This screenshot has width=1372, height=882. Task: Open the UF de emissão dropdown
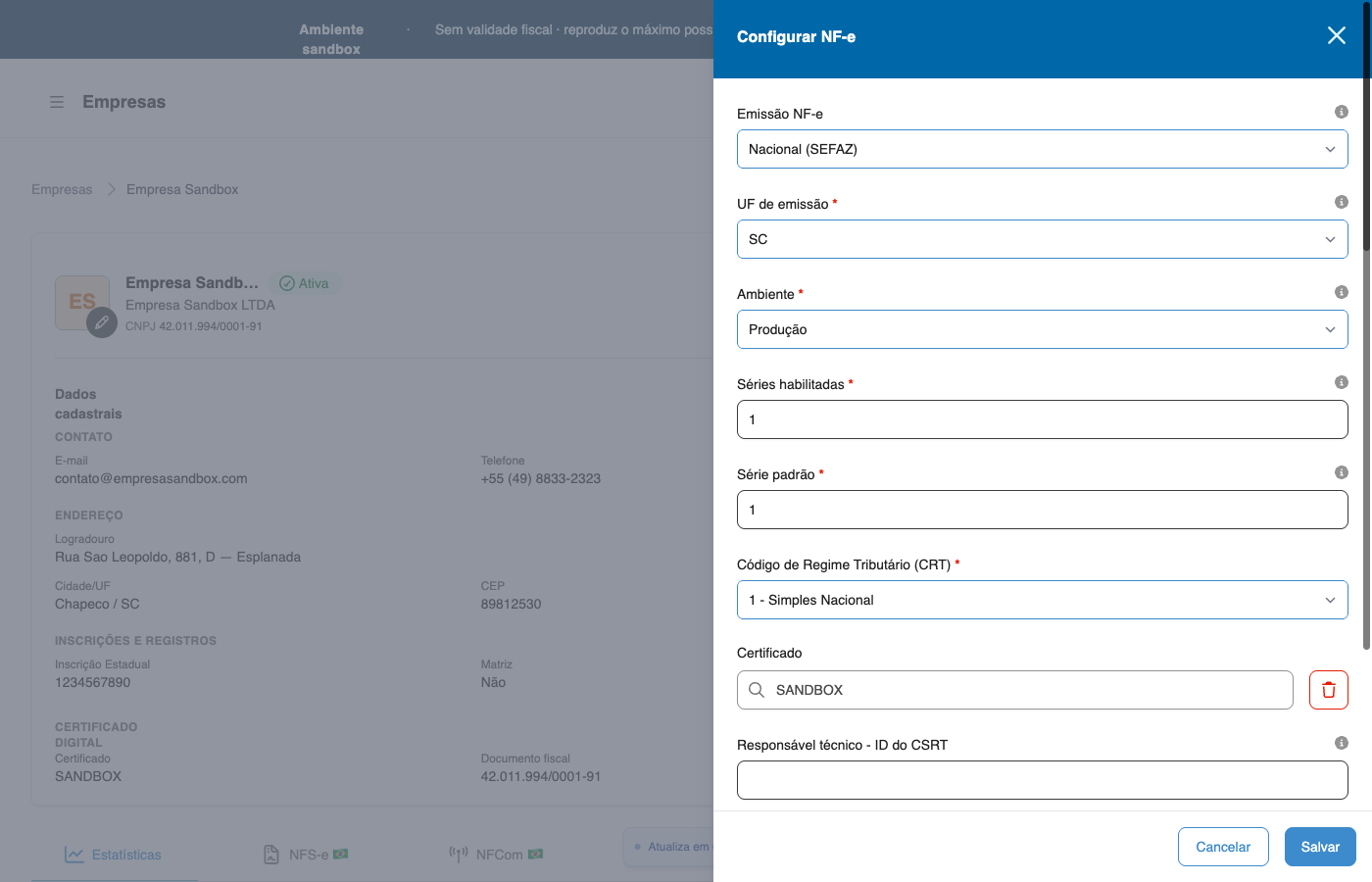tap(1043, 239)
